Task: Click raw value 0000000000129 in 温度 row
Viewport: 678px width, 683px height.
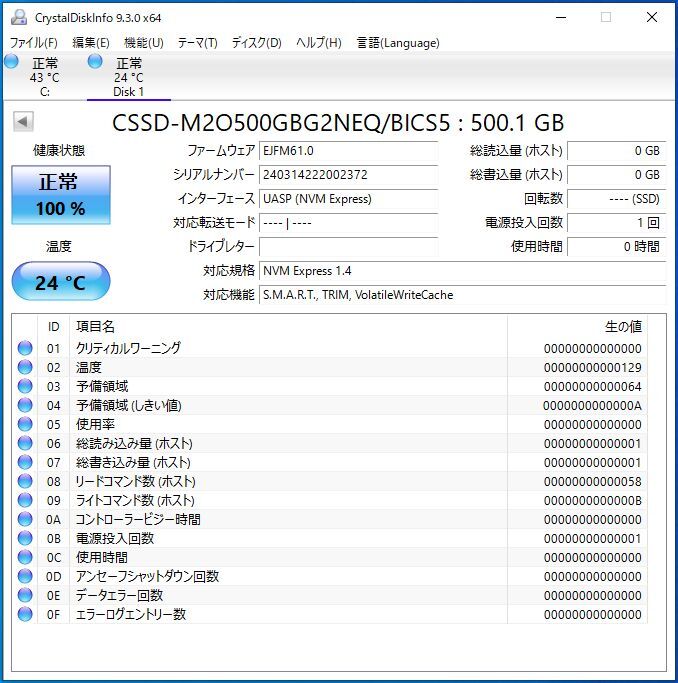Action: [592, 368]
